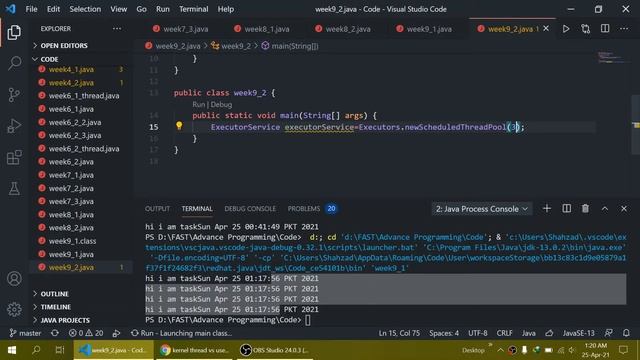Open the Run and Debug view
This screenshot has width=640, height=360.
pos(14,126)
